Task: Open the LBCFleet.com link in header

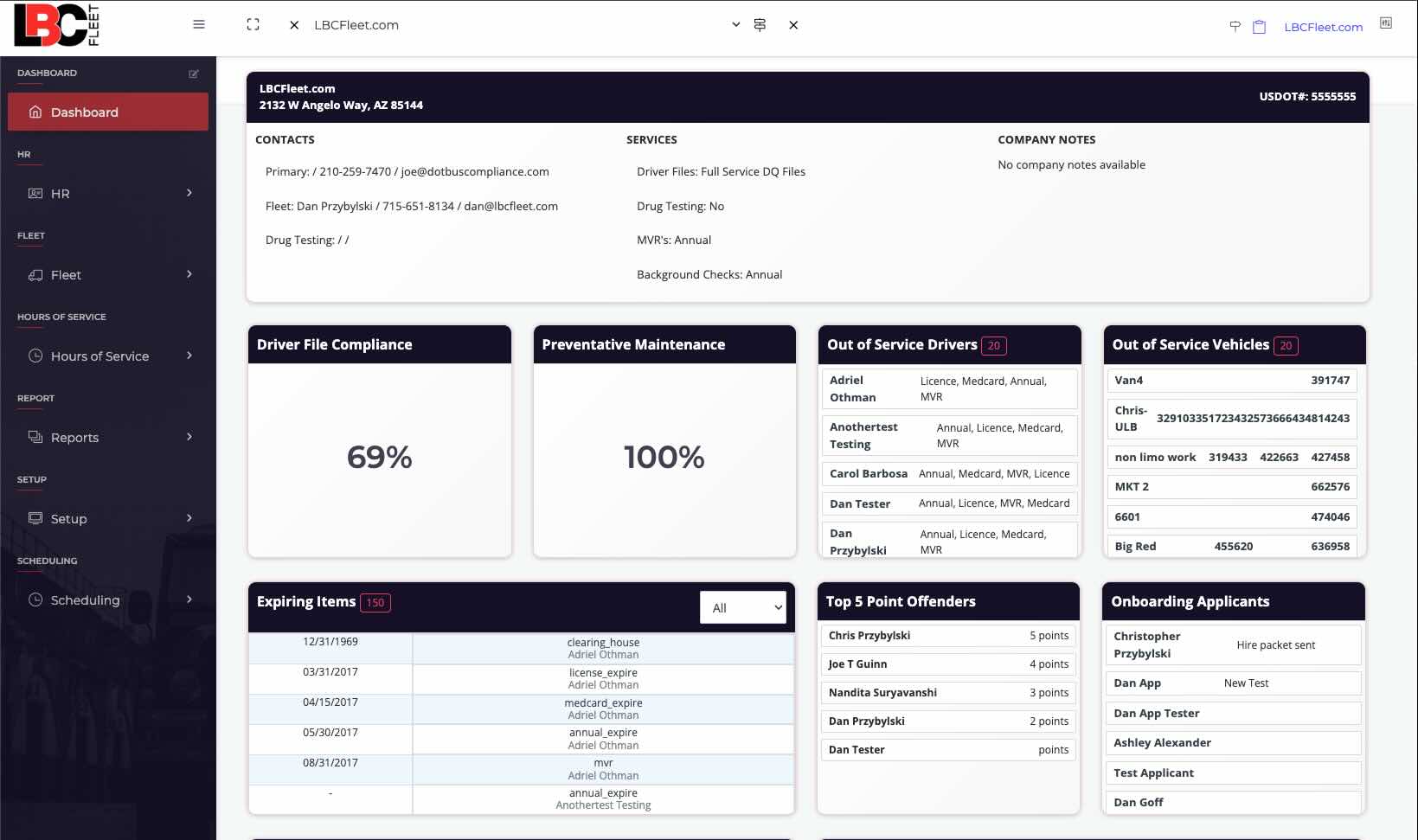Action: click(1323, 27)
